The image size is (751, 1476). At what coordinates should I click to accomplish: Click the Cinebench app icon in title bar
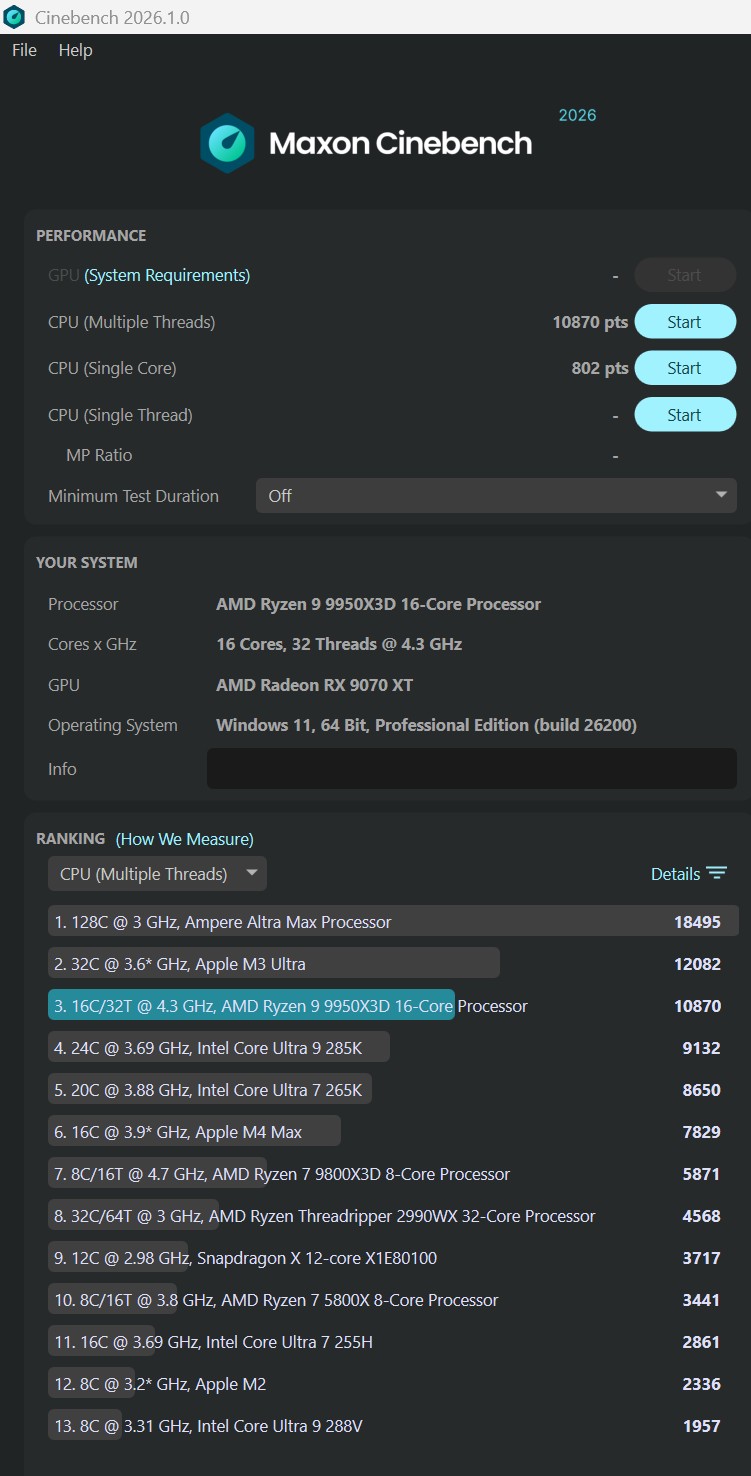point(14,17)
